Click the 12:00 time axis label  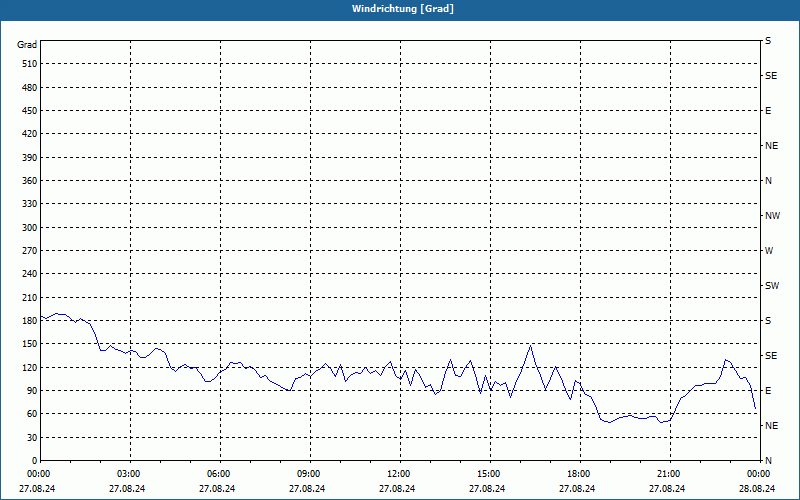pos(398,474)
